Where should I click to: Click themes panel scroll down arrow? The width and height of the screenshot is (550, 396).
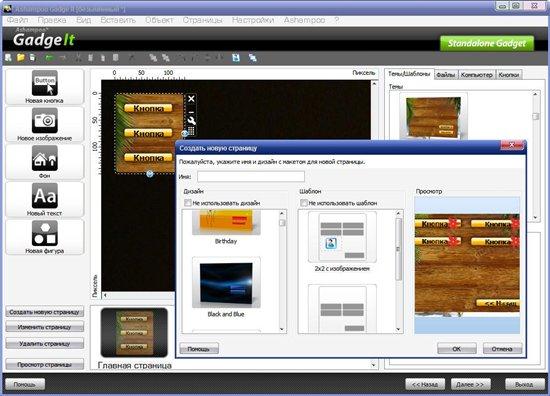point(535,217)
